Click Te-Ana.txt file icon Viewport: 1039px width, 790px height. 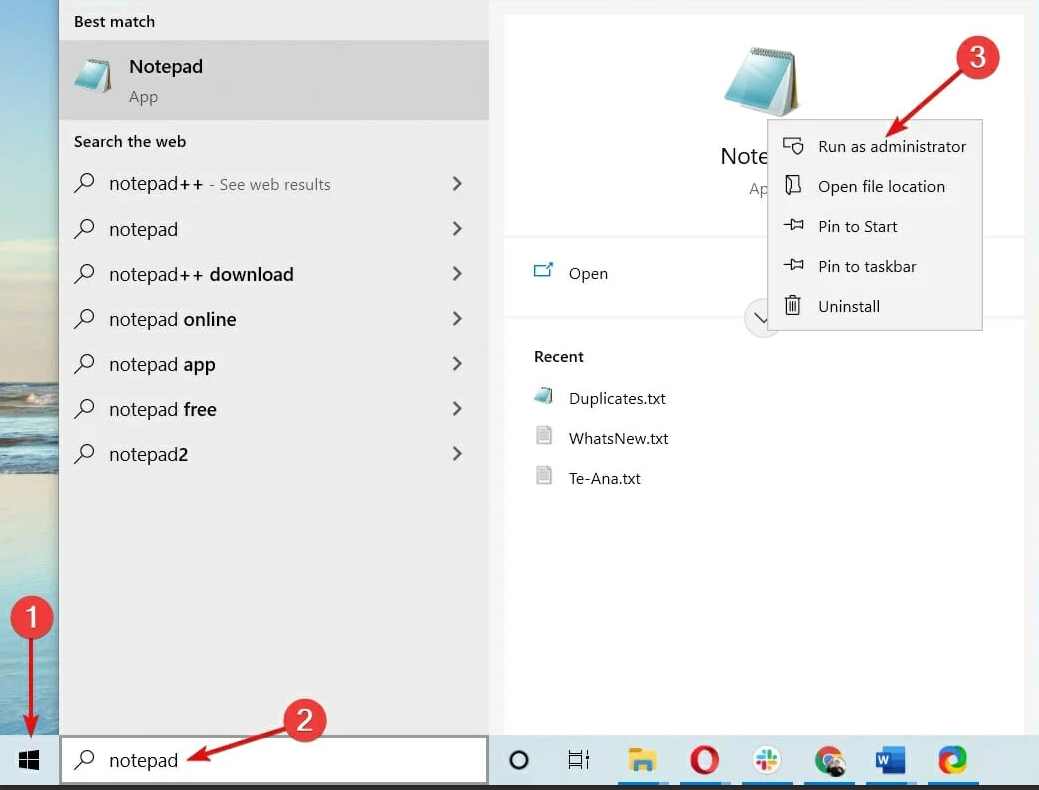543,475
